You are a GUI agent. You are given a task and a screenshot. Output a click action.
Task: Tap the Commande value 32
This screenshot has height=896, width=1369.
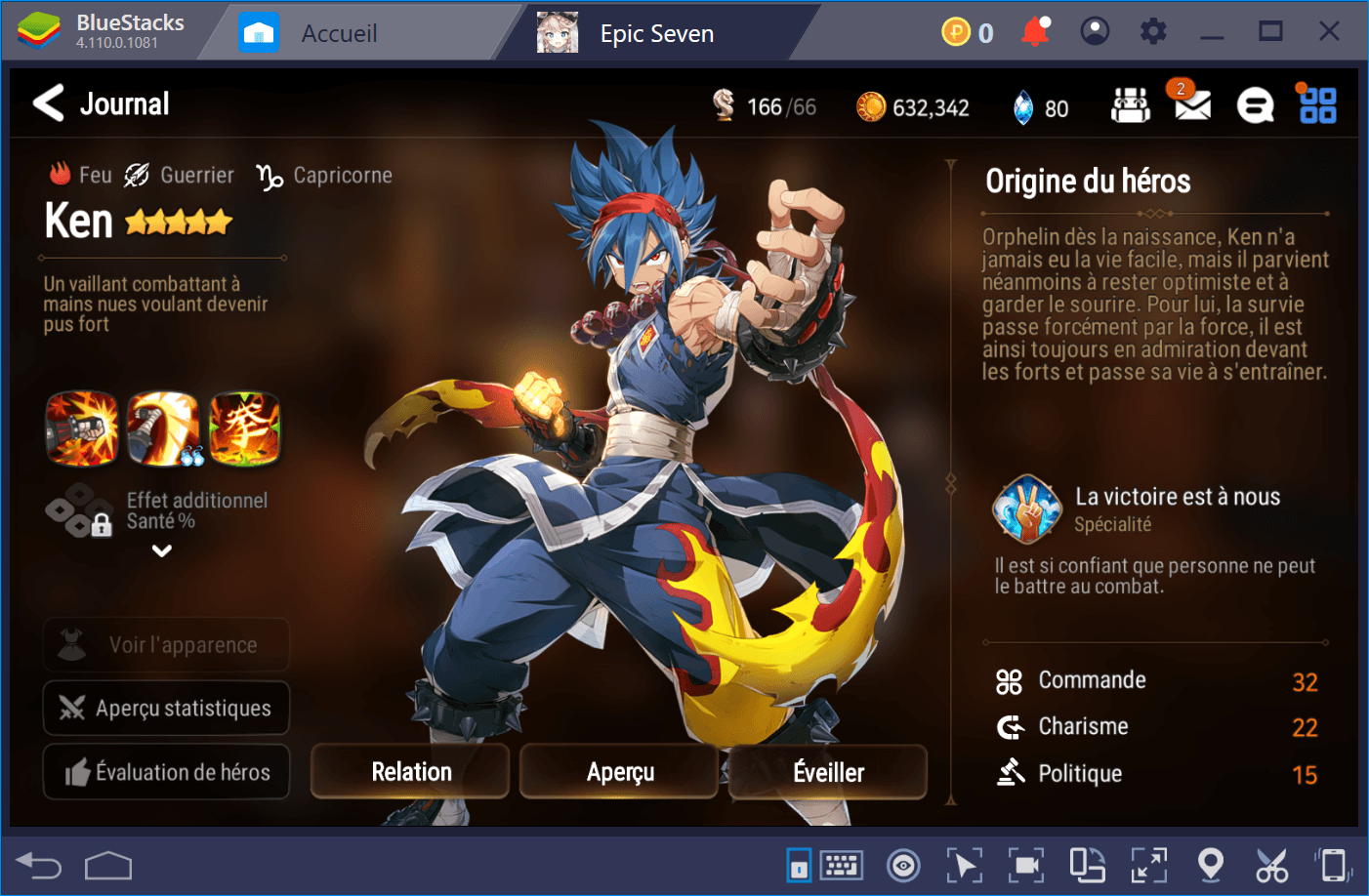tap(1305, 682)
